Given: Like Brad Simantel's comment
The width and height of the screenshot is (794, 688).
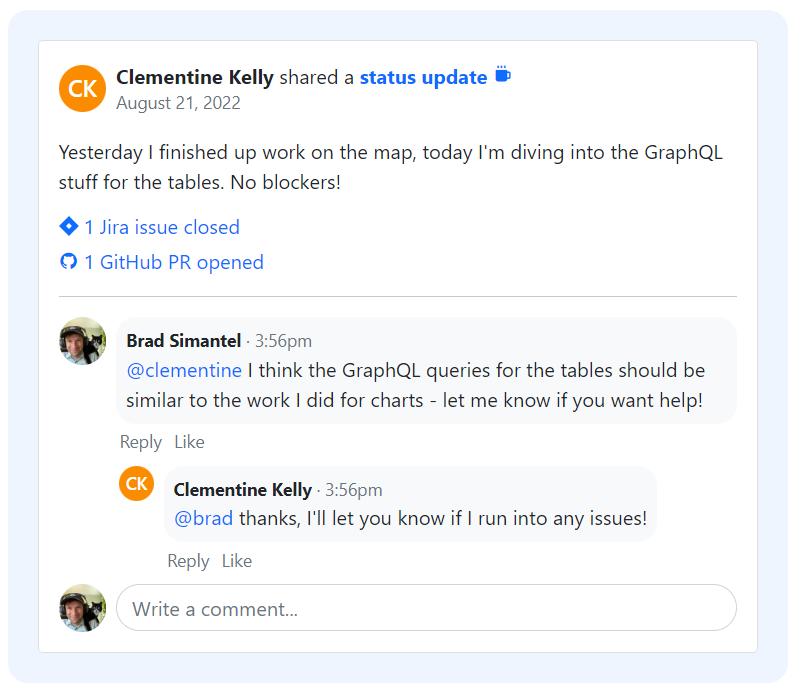Looking at the screenshot, I should [x=189, y=442].
